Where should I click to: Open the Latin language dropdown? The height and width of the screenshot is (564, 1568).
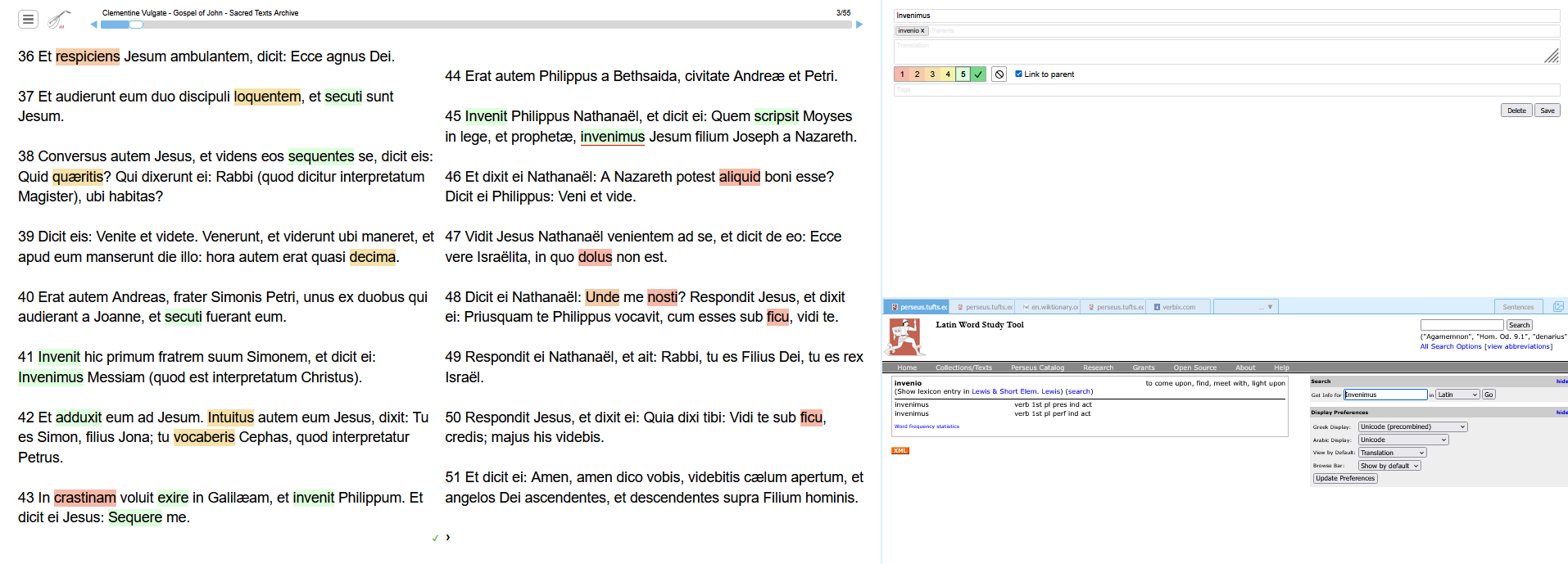pyautogui.click(x=1458, y=395)
